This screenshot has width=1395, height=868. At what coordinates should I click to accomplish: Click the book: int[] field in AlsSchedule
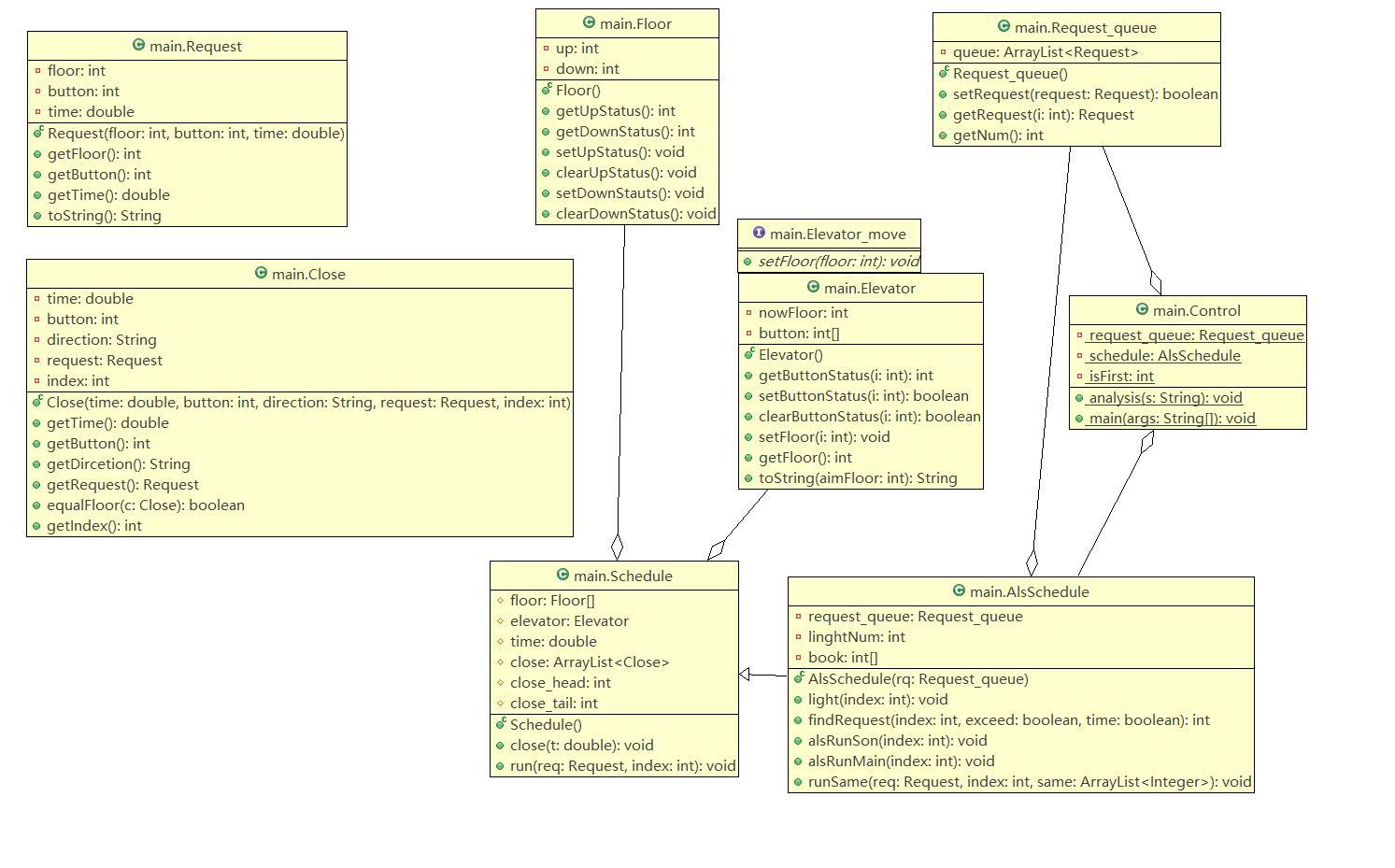tap(843, 658)
